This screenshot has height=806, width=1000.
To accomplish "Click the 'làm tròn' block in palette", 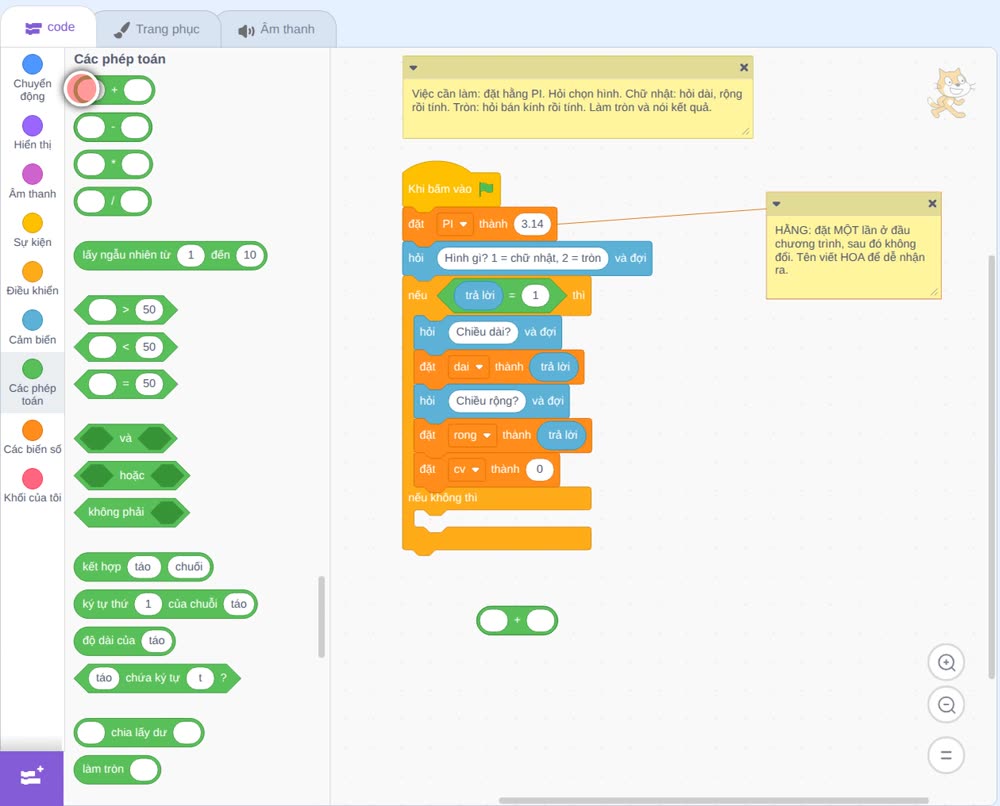I will (x=117, y=770).
